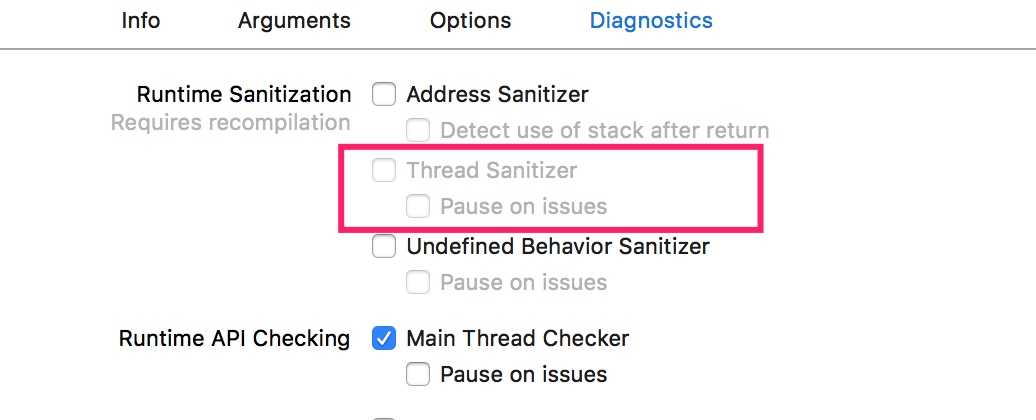Click the Runtime API Checking section label
Image resolution: width=1036 pixels, height=420 pixels.
point(234,338)
